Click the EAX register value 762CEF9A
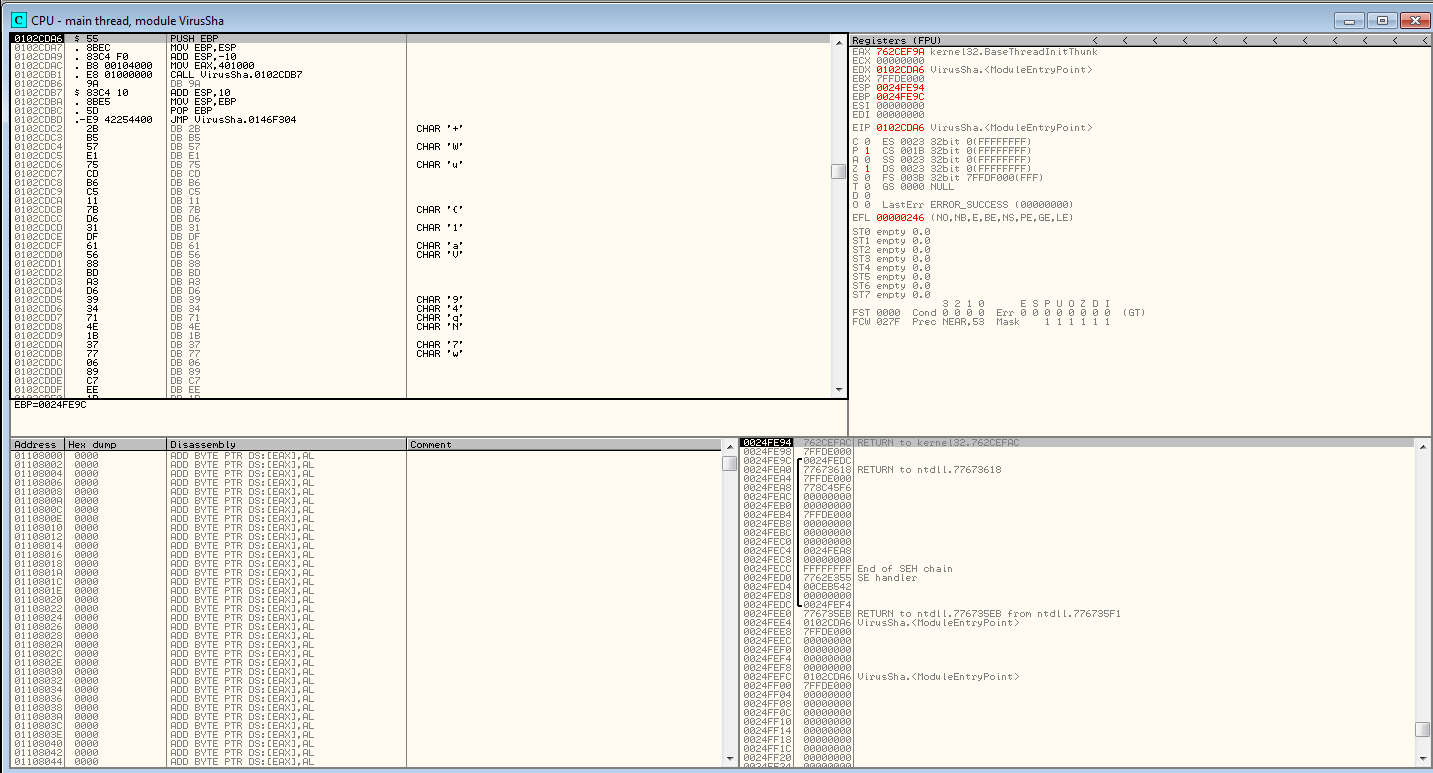 (x=900, y=52)
